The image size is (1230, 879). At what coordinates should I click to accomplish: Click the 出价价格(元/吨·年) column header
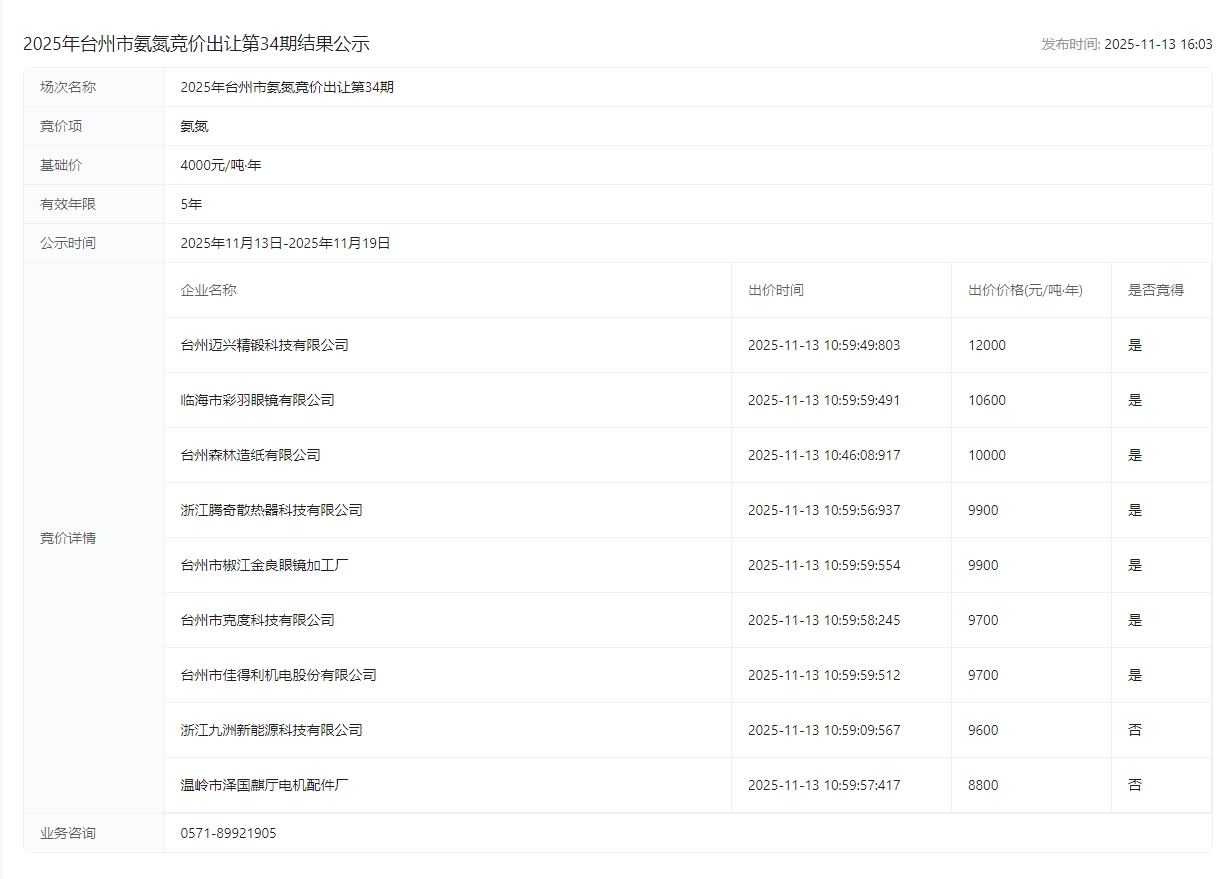(x=1025, y=290)
